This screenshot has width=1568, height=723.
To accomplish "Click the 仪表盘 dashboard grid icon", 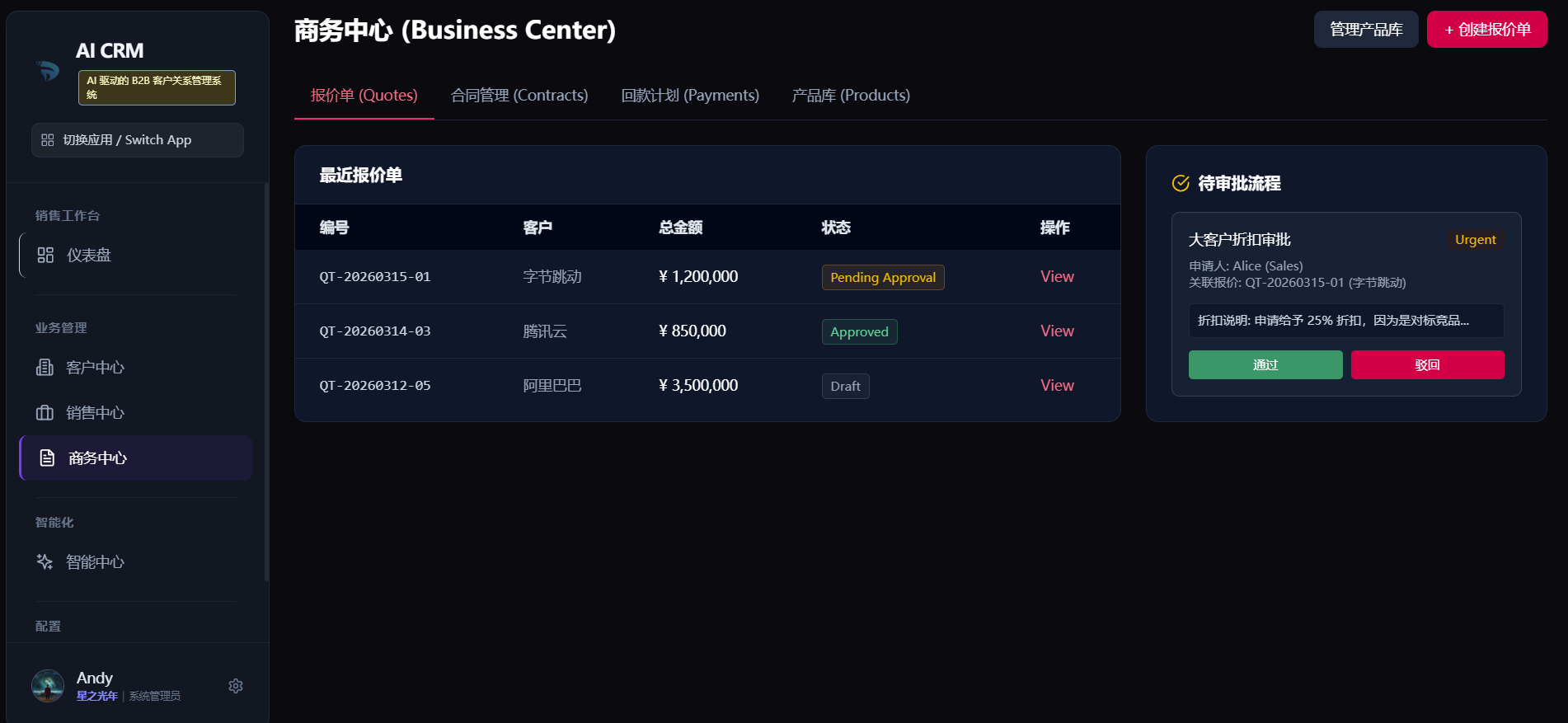I will [x=45, y=256].
